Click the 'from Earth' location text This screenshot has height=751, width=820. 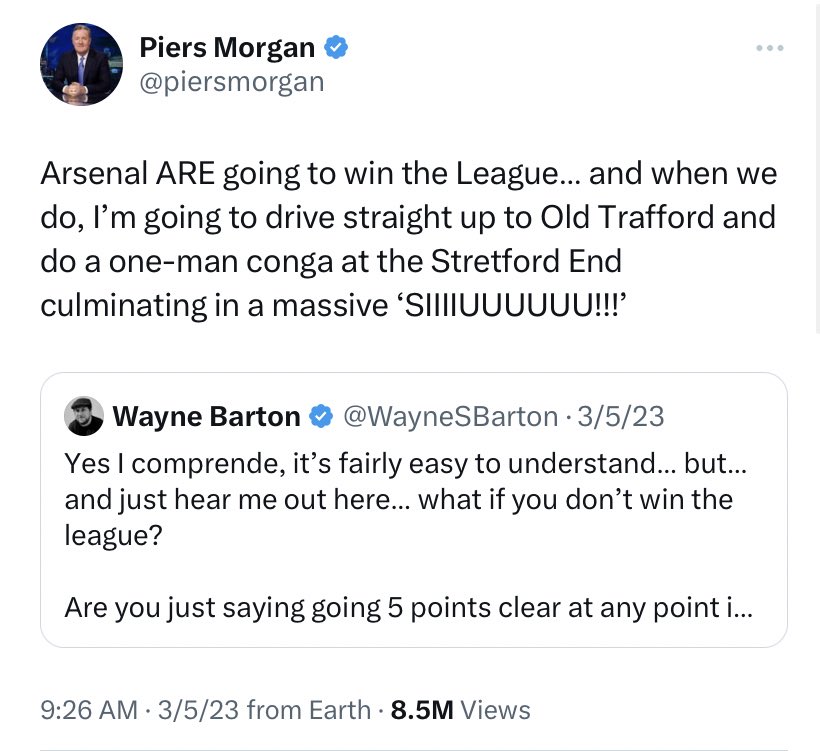(x=308, y=710)
